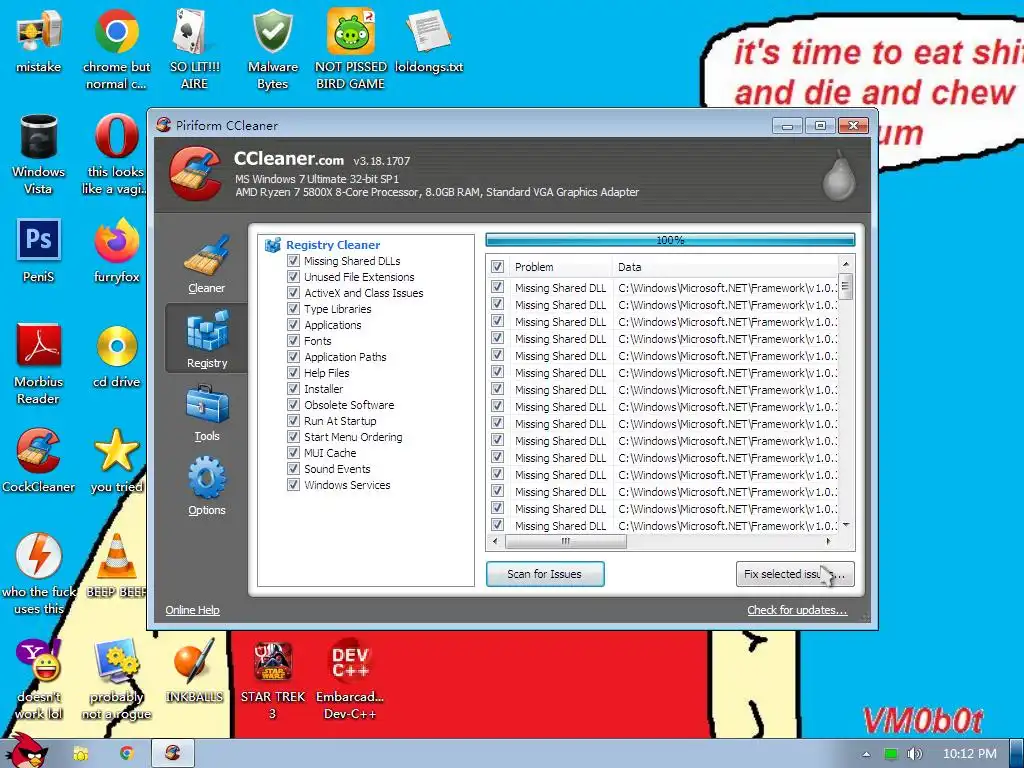This screenshot has width=1024, height=768.
Task: Click the horizontal scrollbar thumb in results
Action: 566,541
